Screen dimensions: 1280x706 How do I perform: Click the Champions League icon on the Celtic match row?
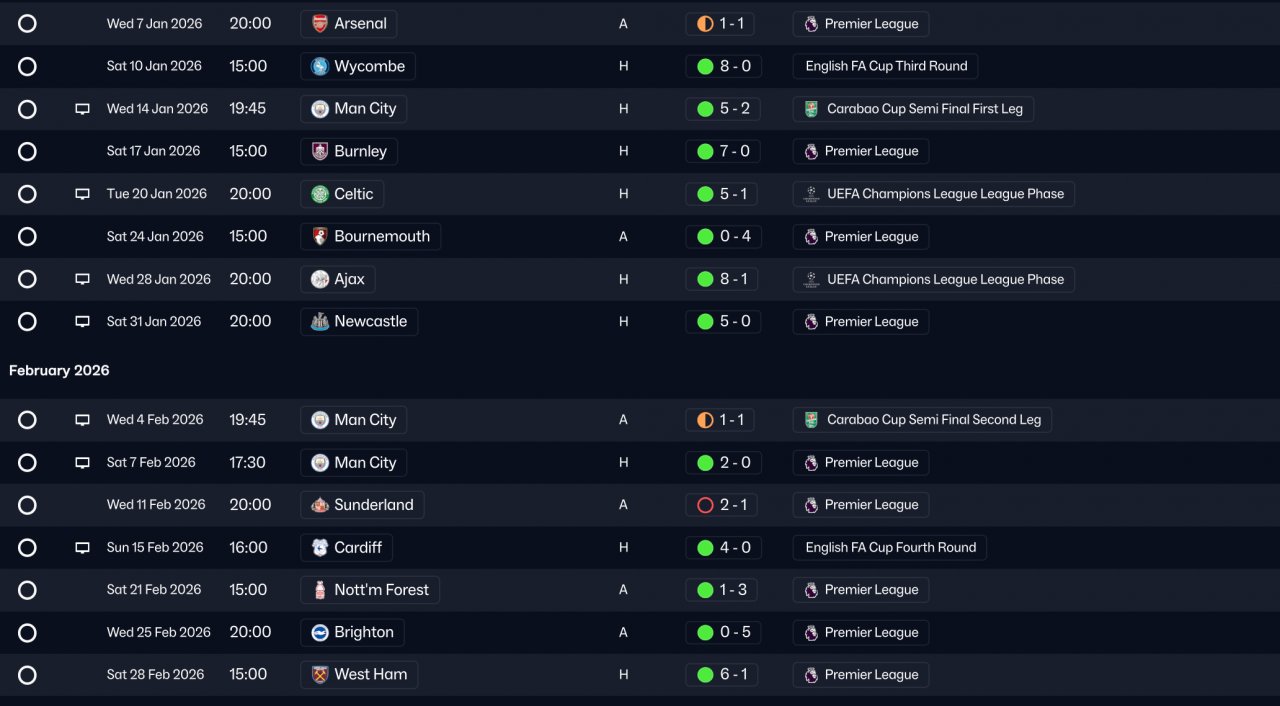tap(811, 194)
